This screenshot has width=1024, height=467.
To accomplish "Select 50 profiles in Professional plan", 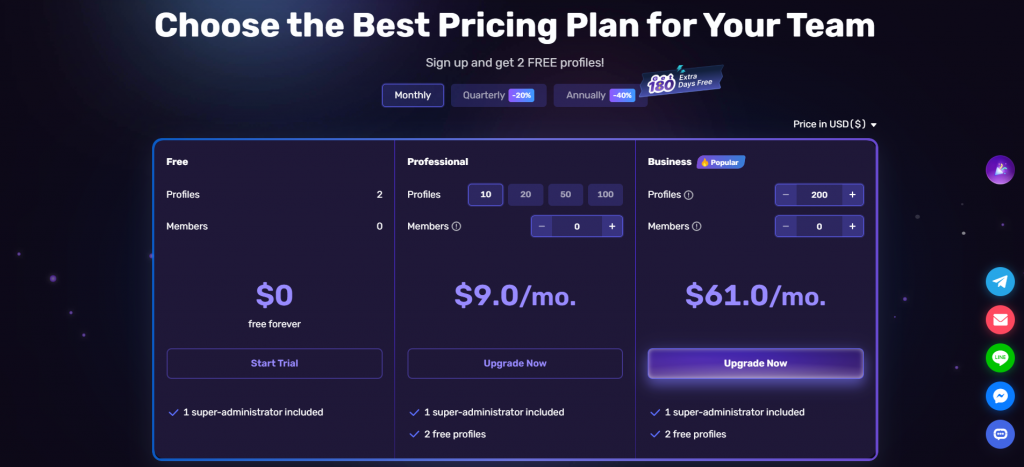I will [565, 195].
